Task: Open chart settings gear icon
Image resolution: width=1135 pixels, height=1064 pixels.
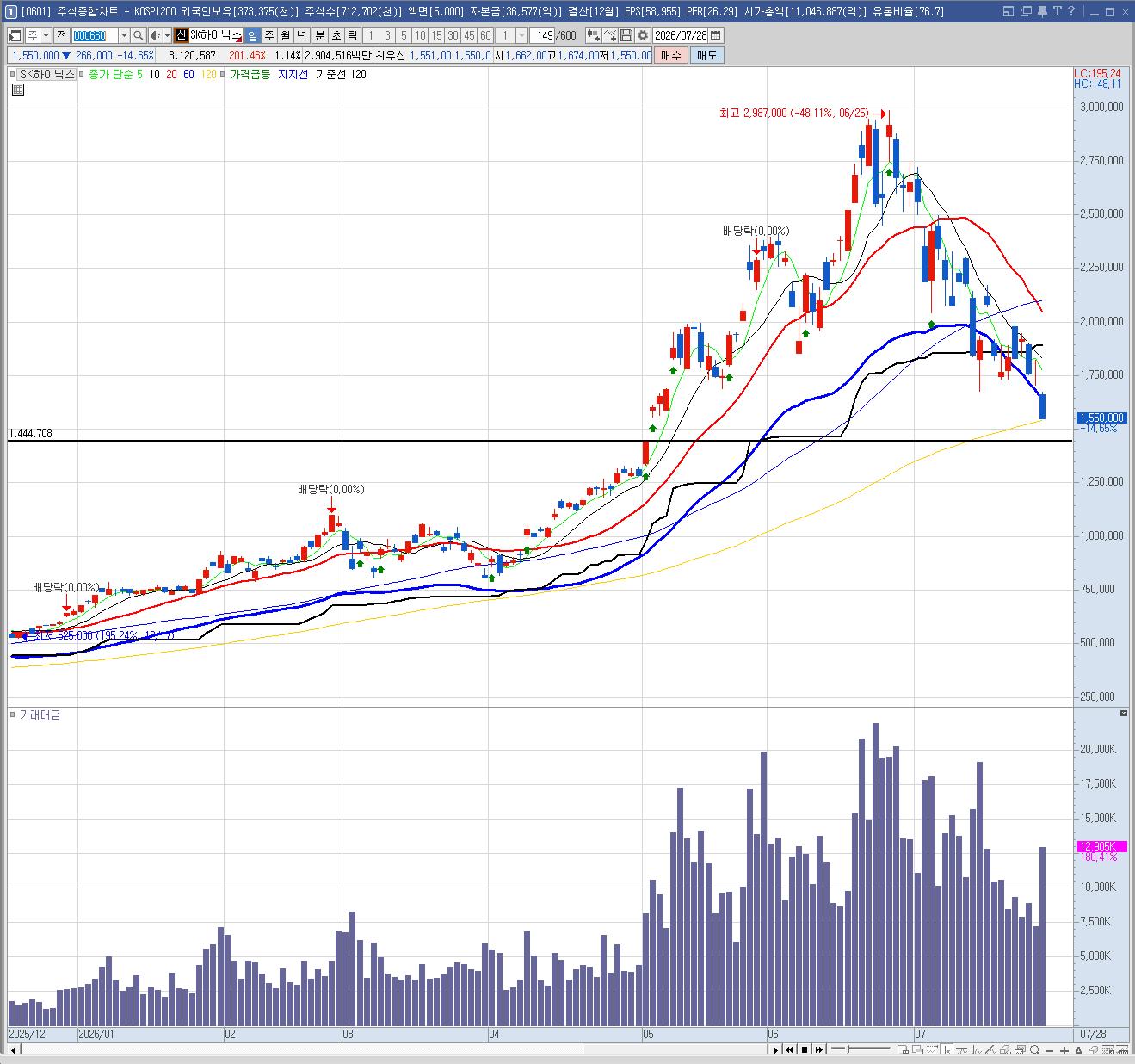Action: [x=643, y=35]
